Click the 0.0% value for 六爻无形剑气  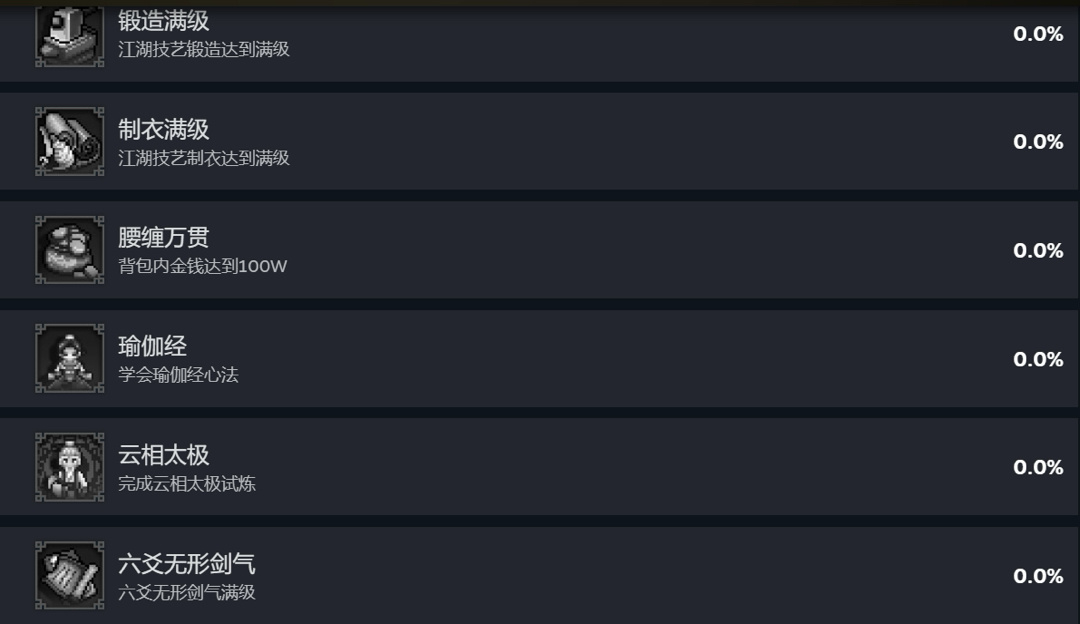pos(1038,576)
